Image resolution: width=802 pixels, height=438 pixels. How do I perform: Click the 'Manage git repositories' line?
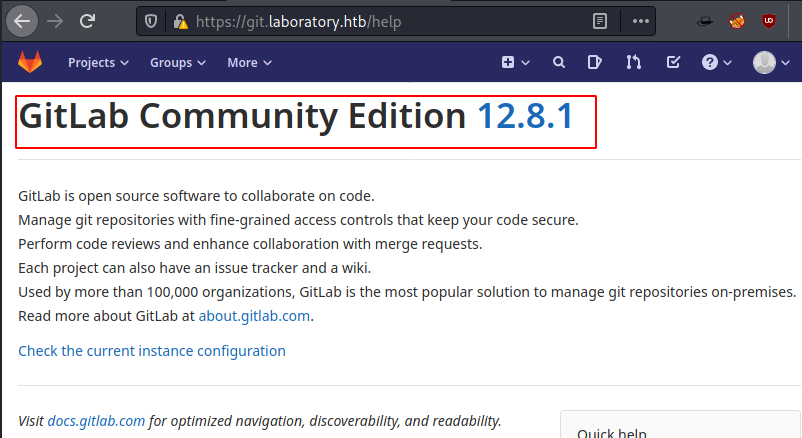(298, 220)
